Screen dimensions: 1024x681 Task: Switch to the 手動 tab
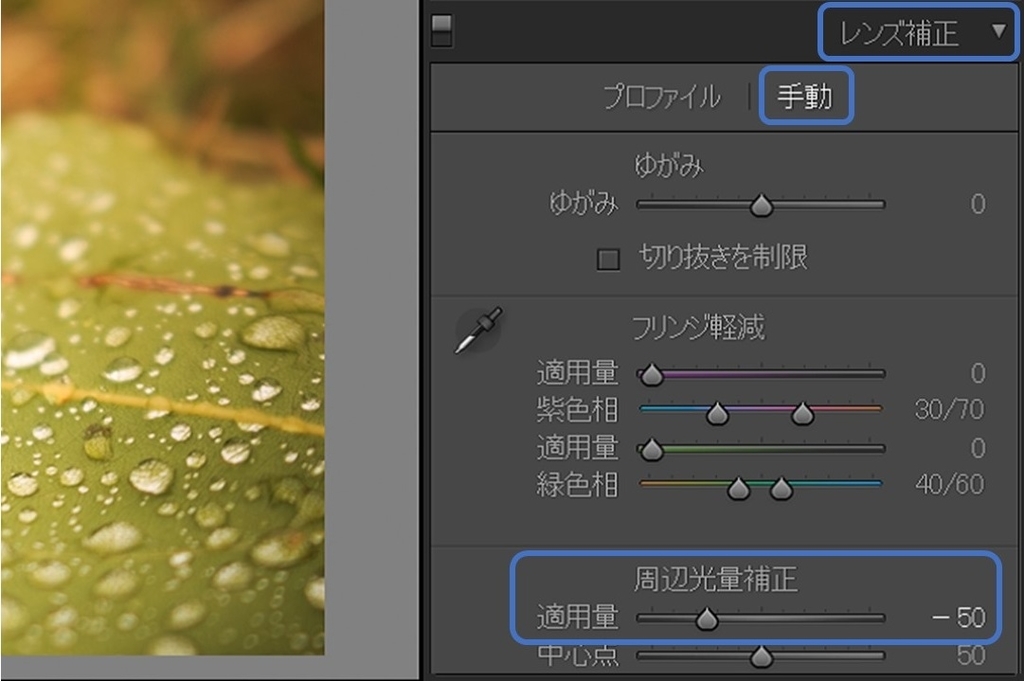click(805, 97)
